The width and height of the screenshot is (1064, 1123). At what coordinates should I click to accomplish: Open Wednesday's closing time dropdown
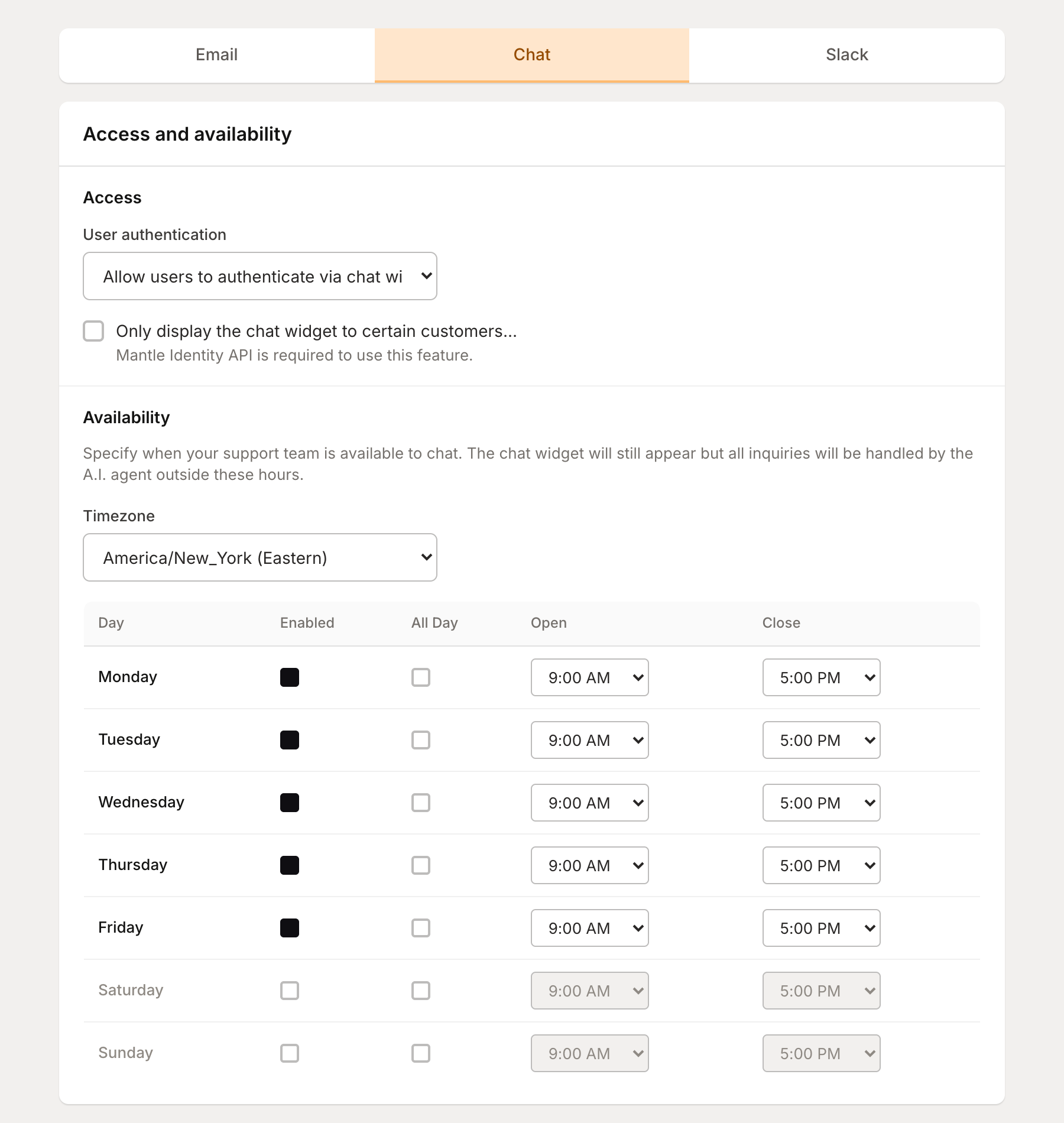(821, 803)
